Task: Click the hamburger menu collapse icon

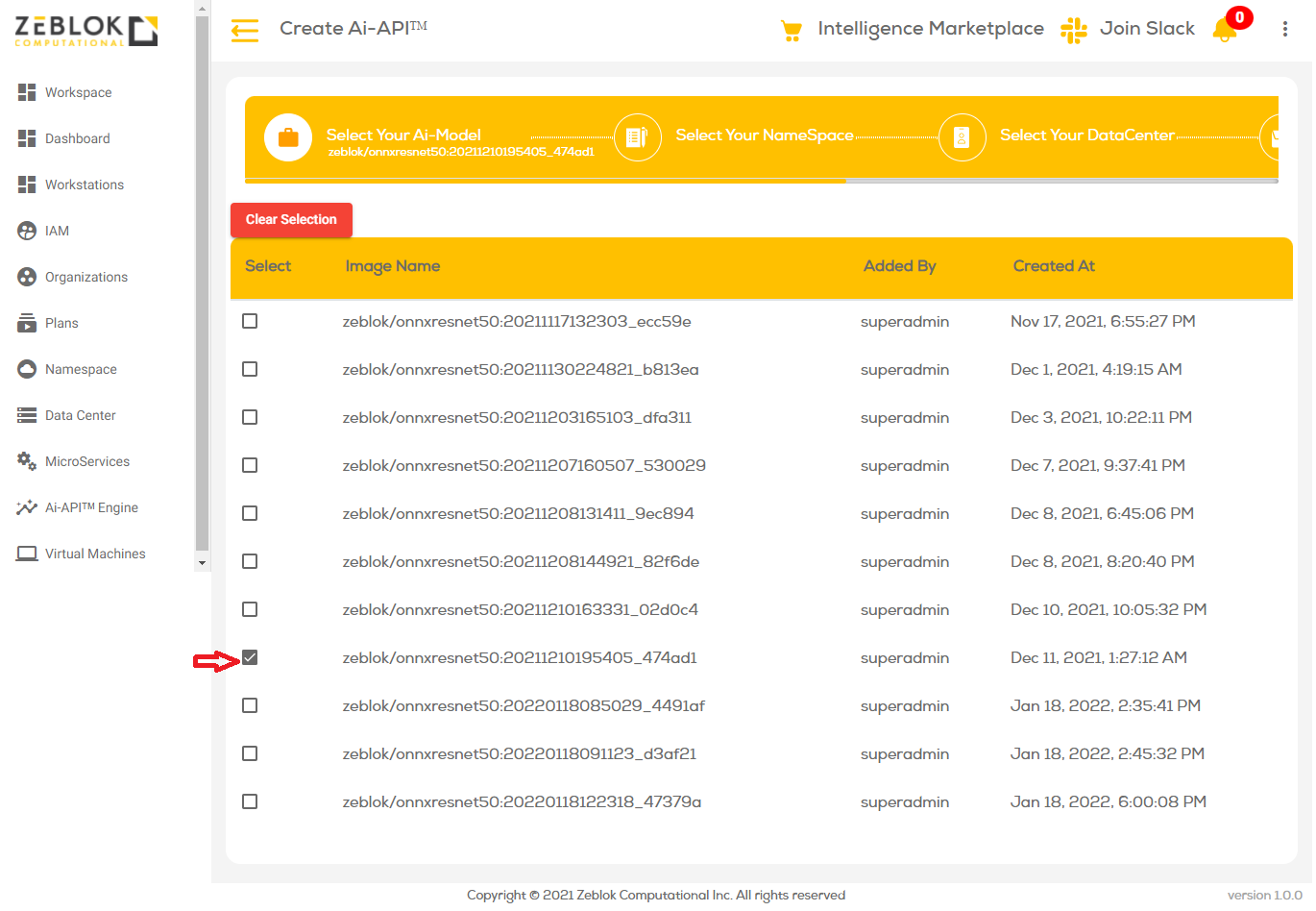Action: (x=245, y=31)
